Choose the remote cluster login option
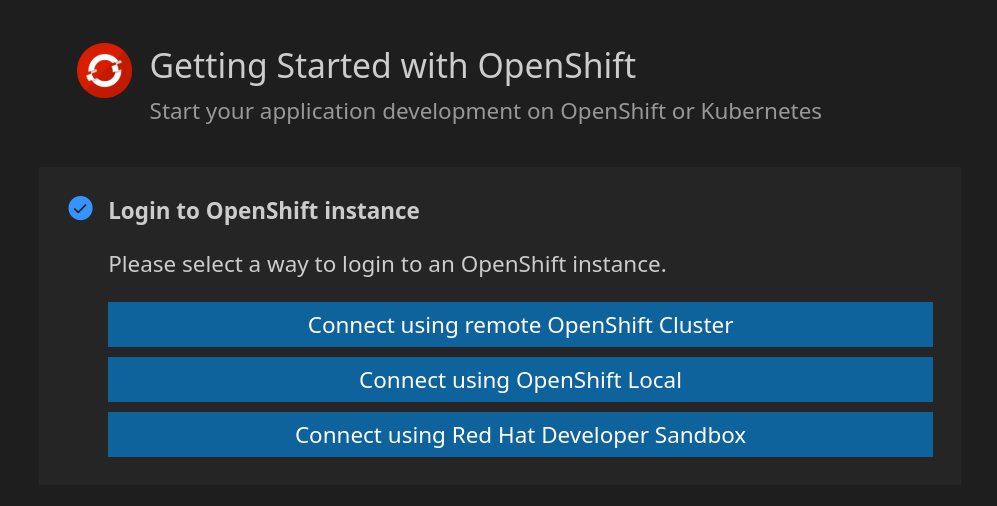This screenshot has height=506, width=997. click(520, 325)
